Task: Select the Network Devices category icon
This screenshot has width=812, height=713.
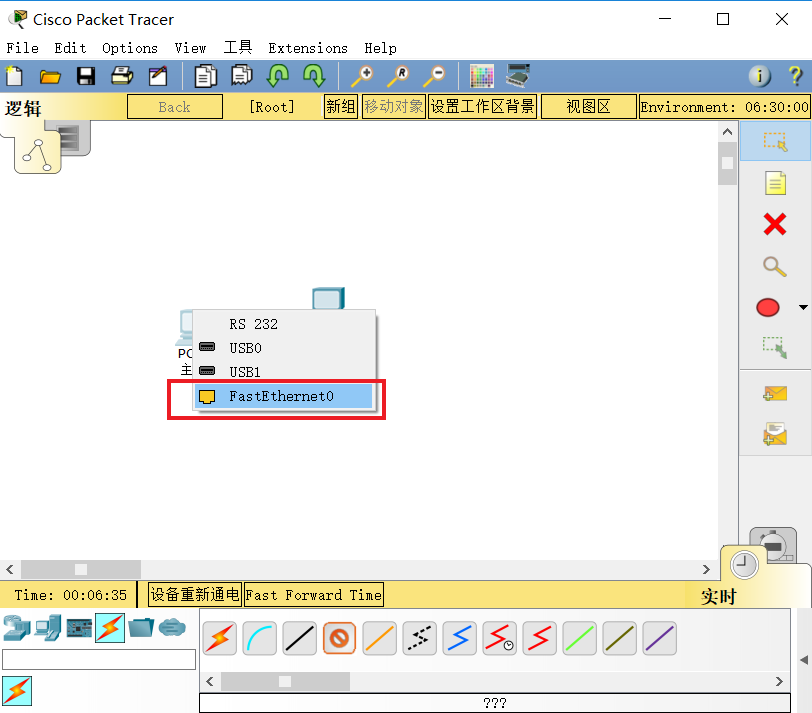Action: 17,628
